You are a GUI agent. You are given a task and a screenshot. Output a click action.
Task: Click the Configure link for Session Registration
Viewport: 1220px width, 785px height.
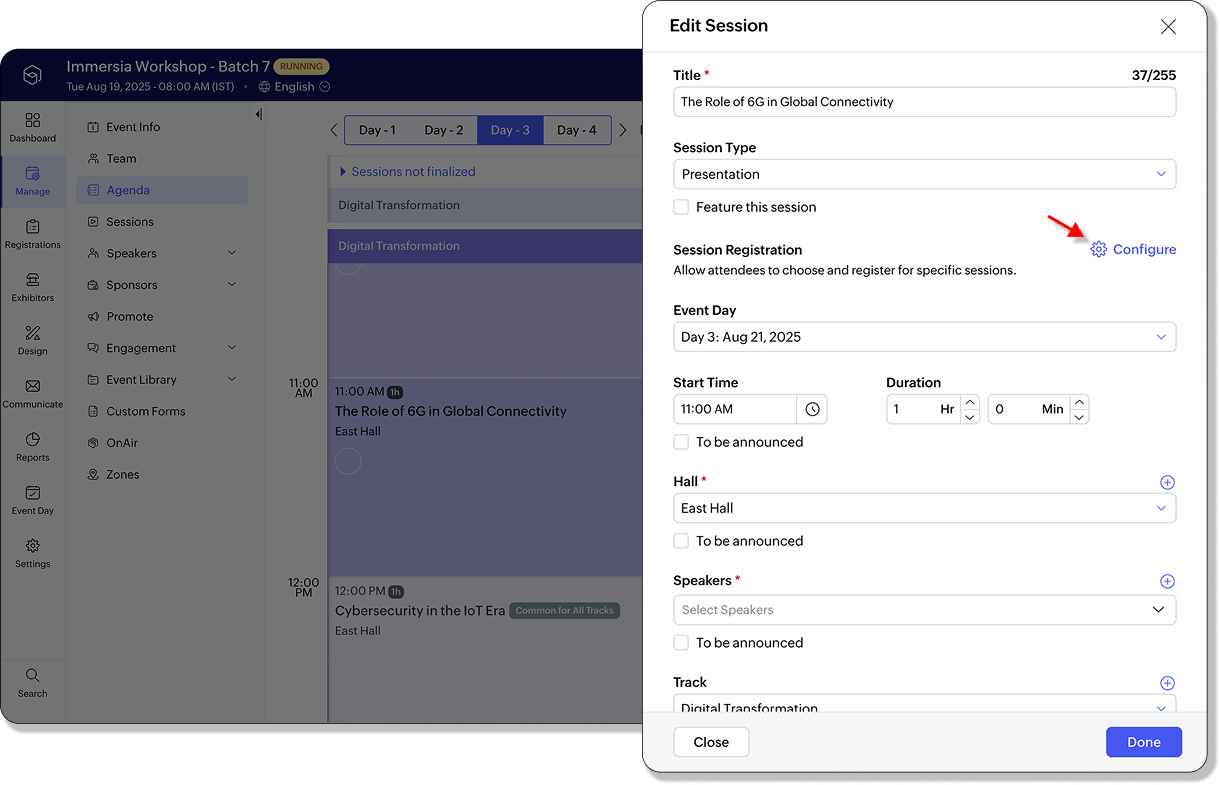[x=1133, y=249]
